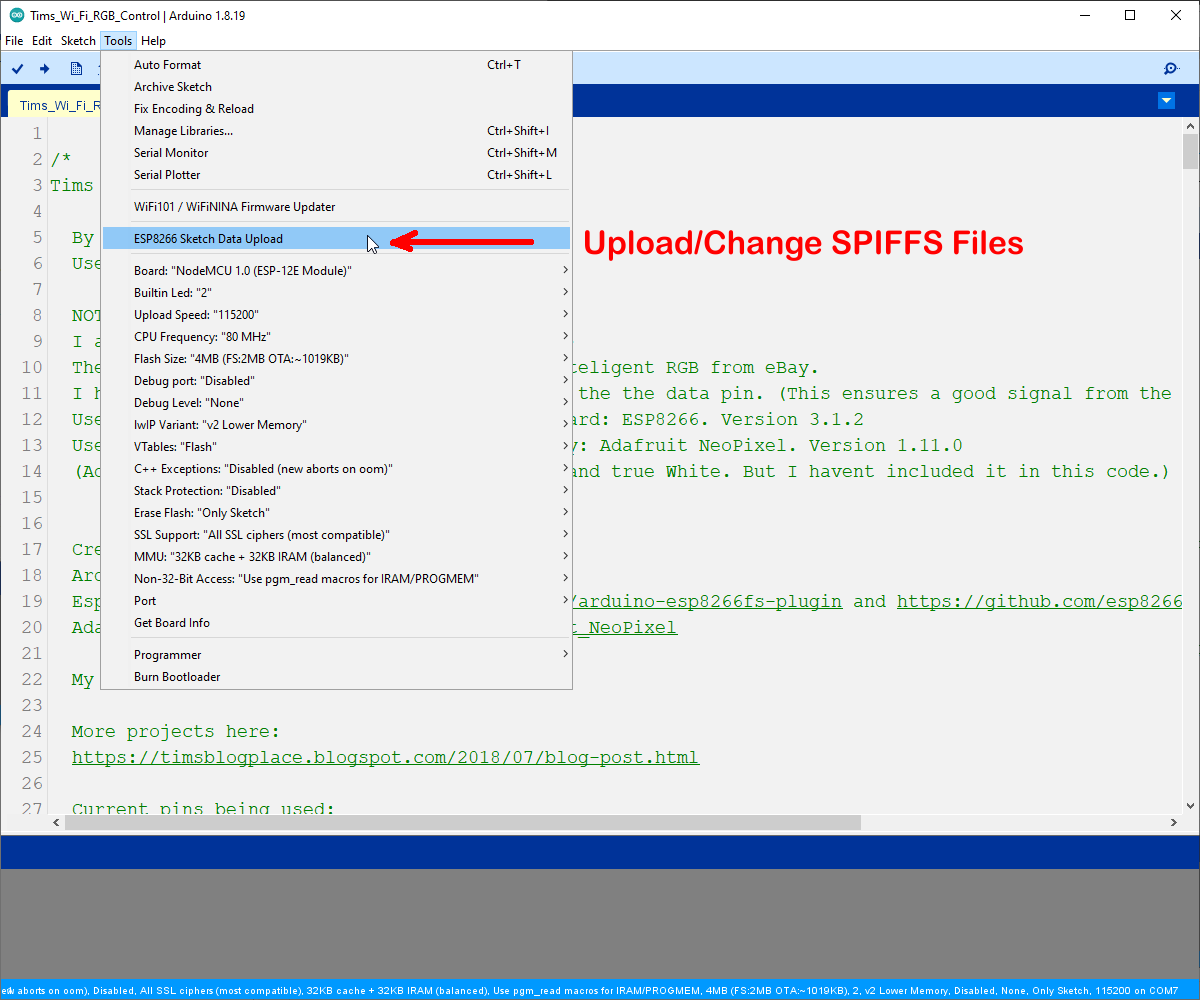Expand the Flash Size submenu
The width and height of the screenshot is (1200, 1000).
click(336, 359)
